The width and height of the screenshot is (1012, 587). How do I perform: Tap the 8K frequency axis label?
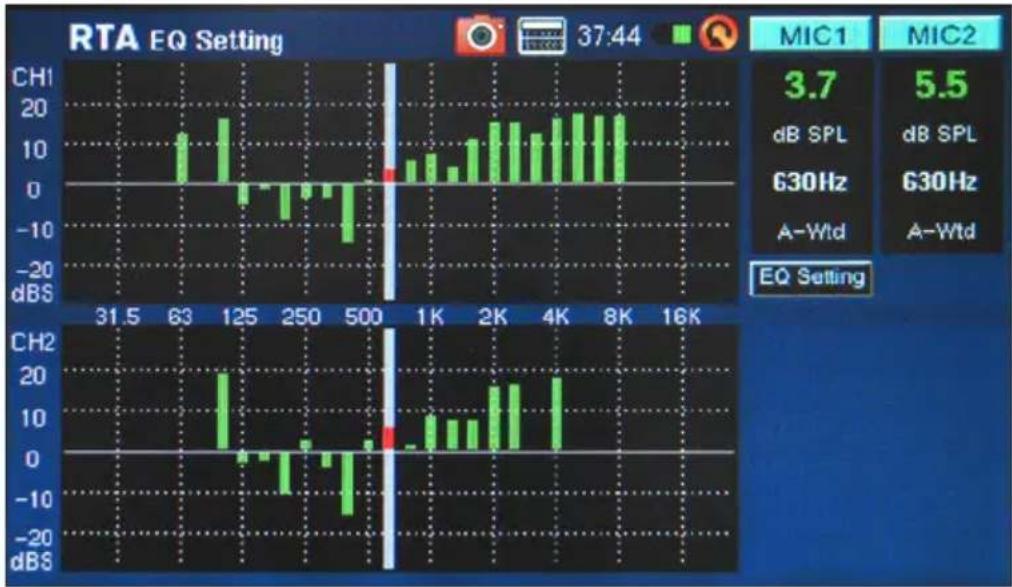pyautogui.click(x=618, y=317)
